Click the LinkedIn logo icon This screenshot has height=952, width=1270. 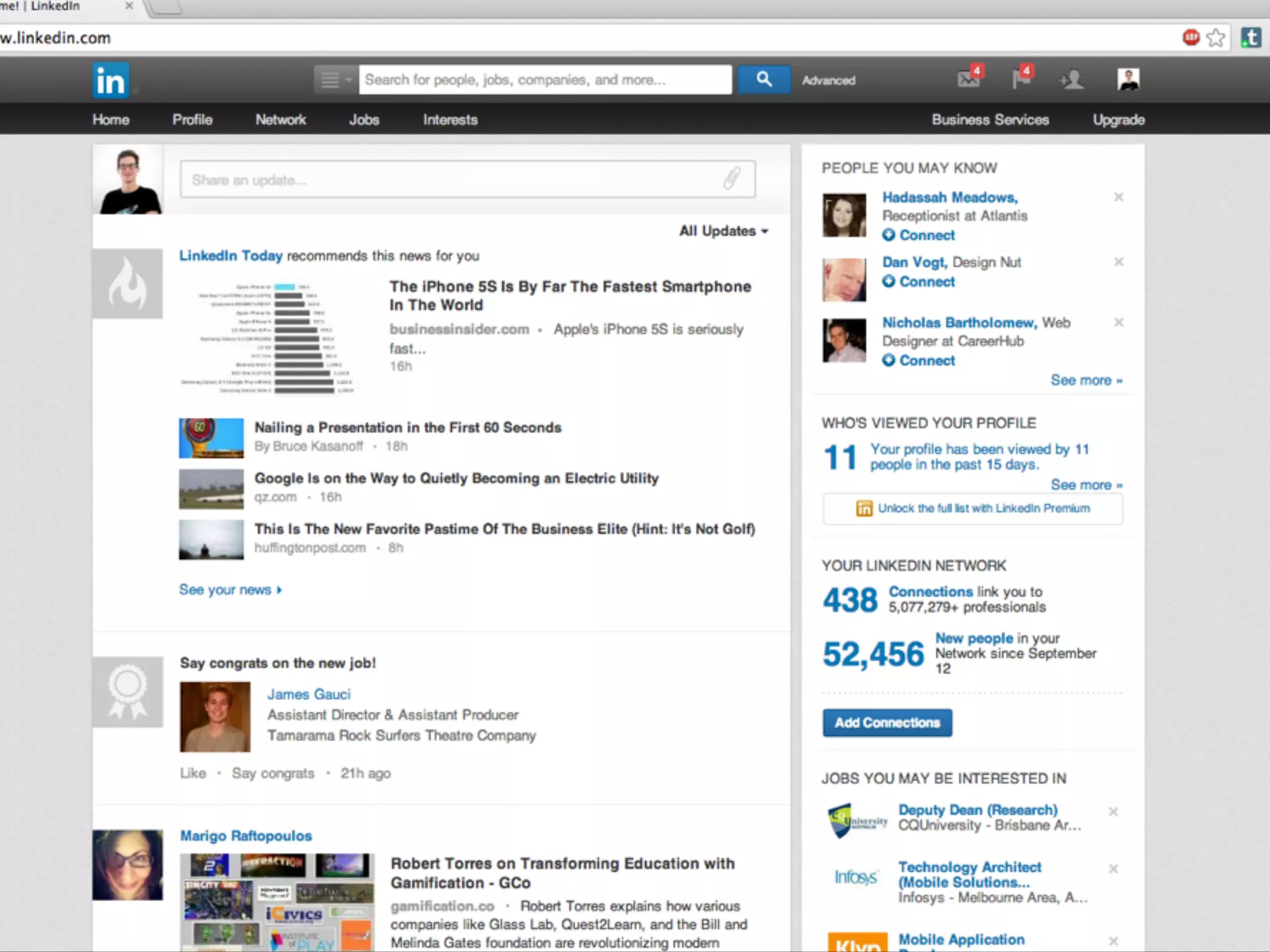point(111,81)
